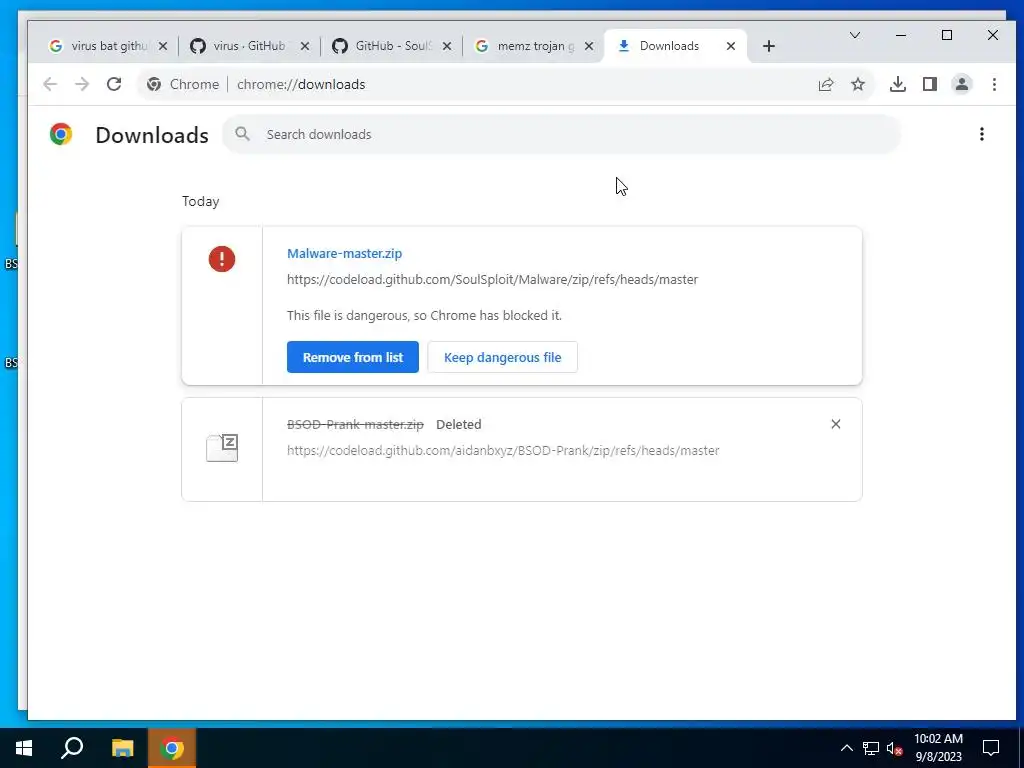This screenshot has width=1024, height=768.
Task: Click the 'Today' date heading
Action: point(200,201)
